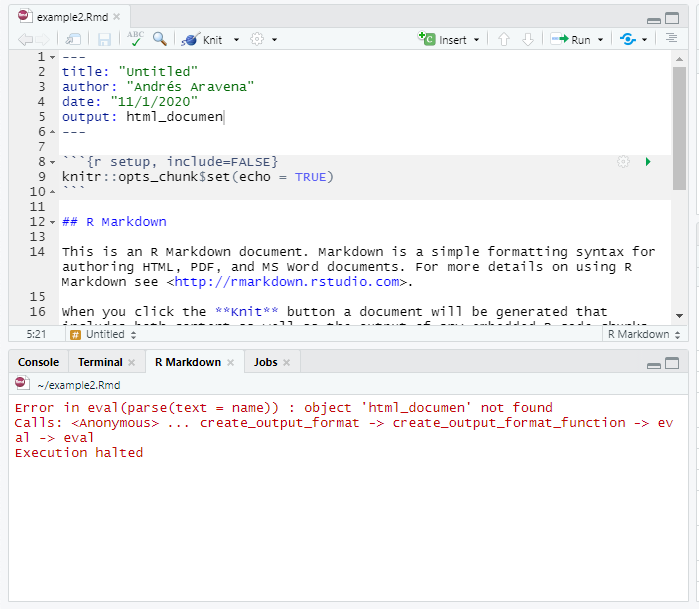Open find and replace magnifier
The height and width of the screenshot is (609, 699).
click(x=160, y=39)
